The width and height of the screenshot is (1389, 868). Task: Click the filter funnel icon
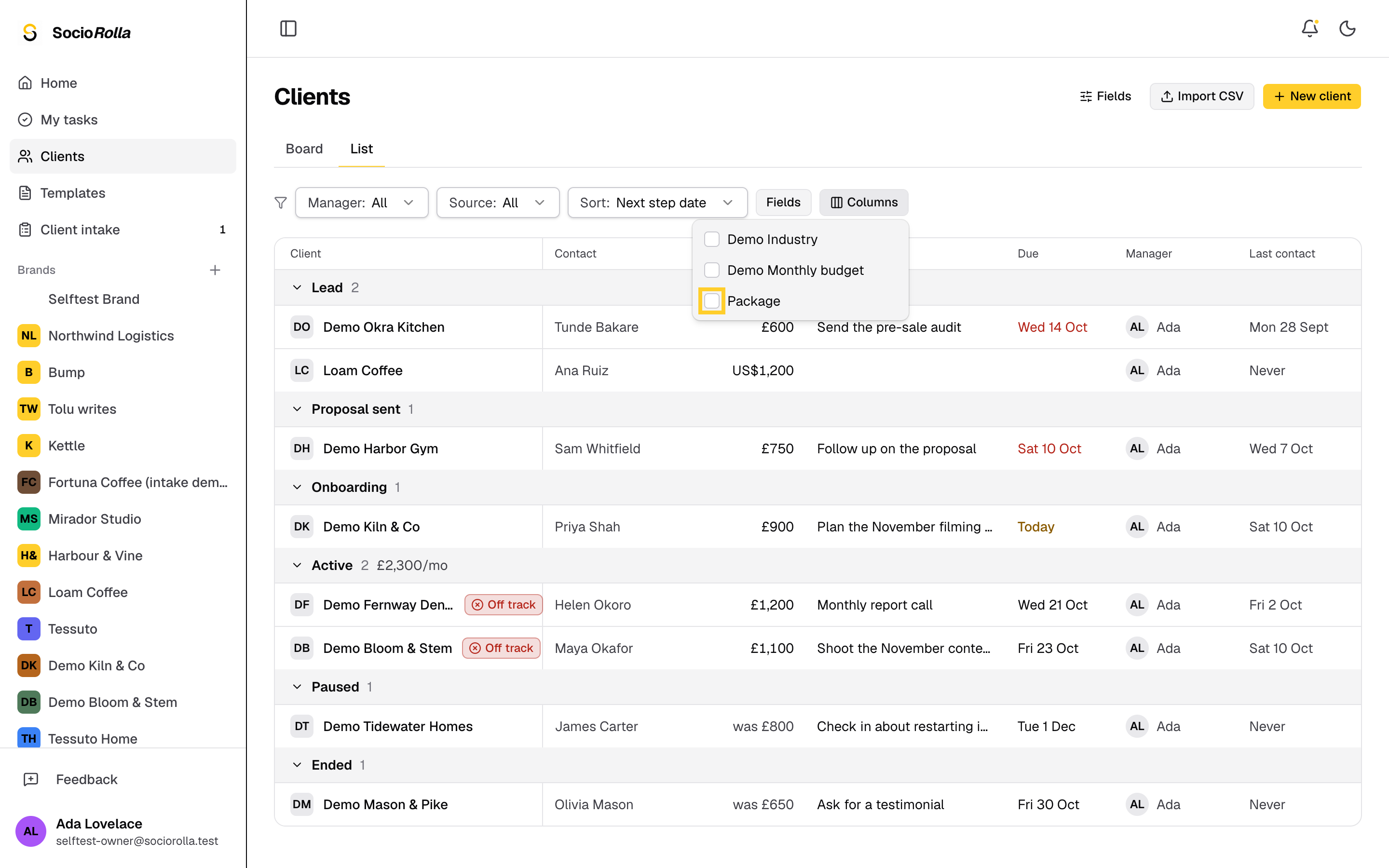click(x=281, y=203)
